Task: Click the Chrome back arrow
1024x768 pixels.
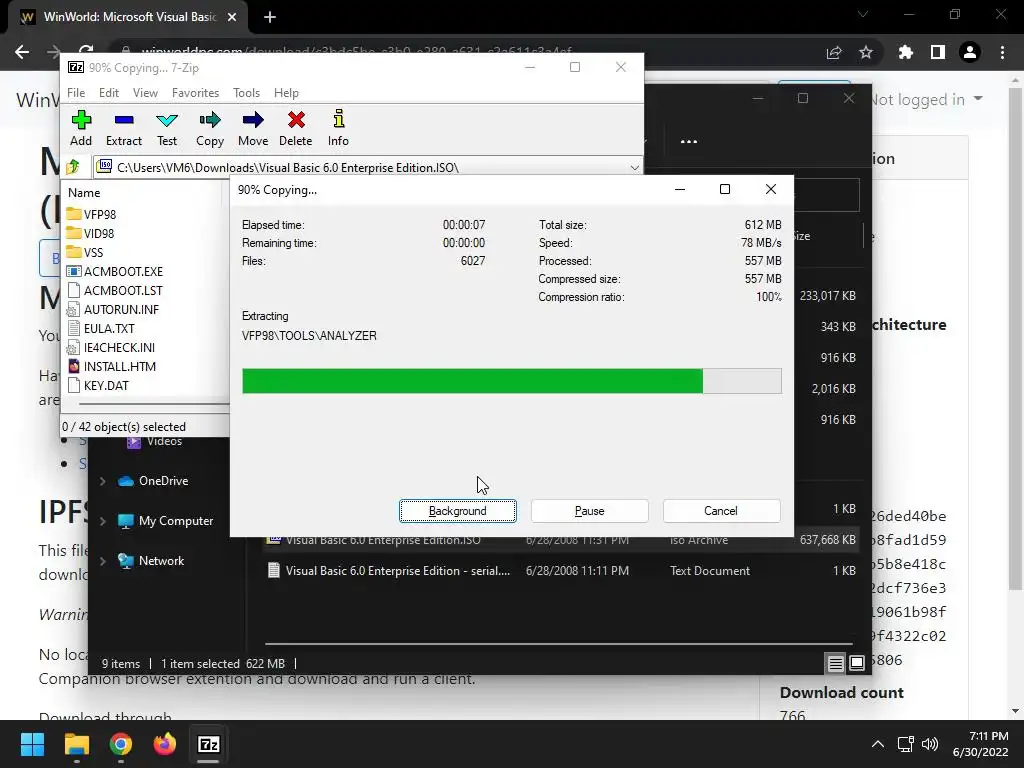Action: point(22,52)
